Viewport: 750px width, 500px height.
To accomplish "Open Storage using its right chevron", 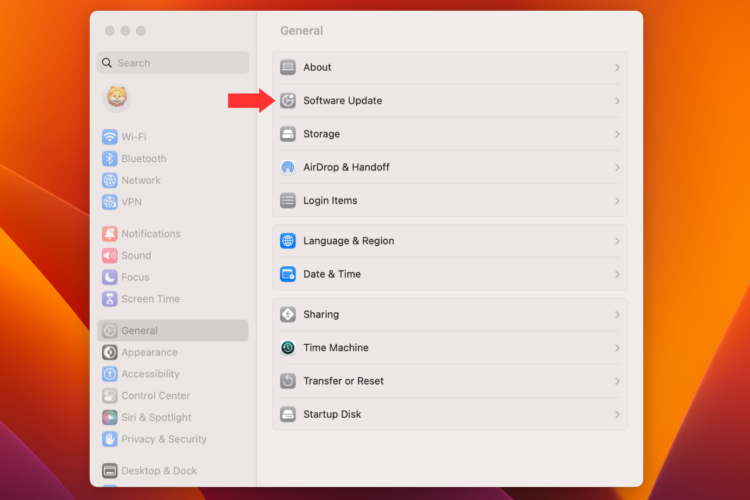I will 617,134.
